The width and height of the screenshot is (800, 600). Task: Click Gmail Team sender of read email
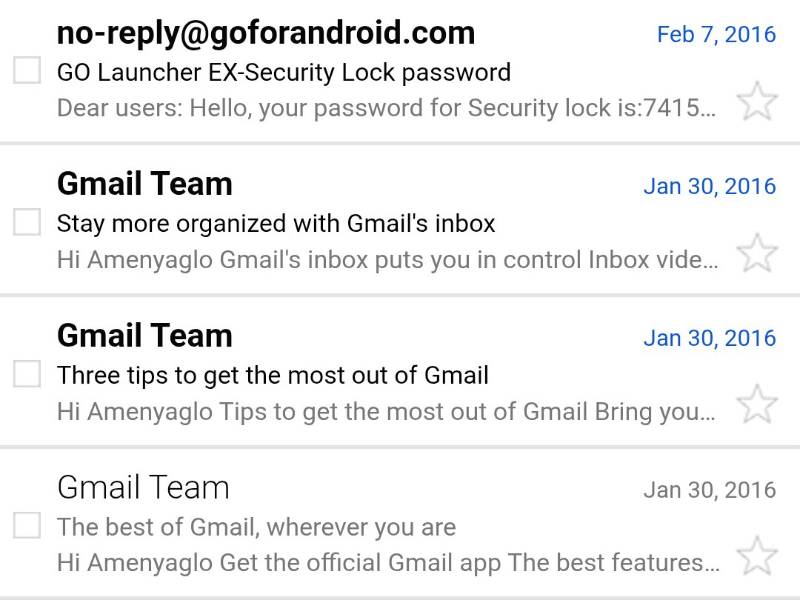pos(143,487)
